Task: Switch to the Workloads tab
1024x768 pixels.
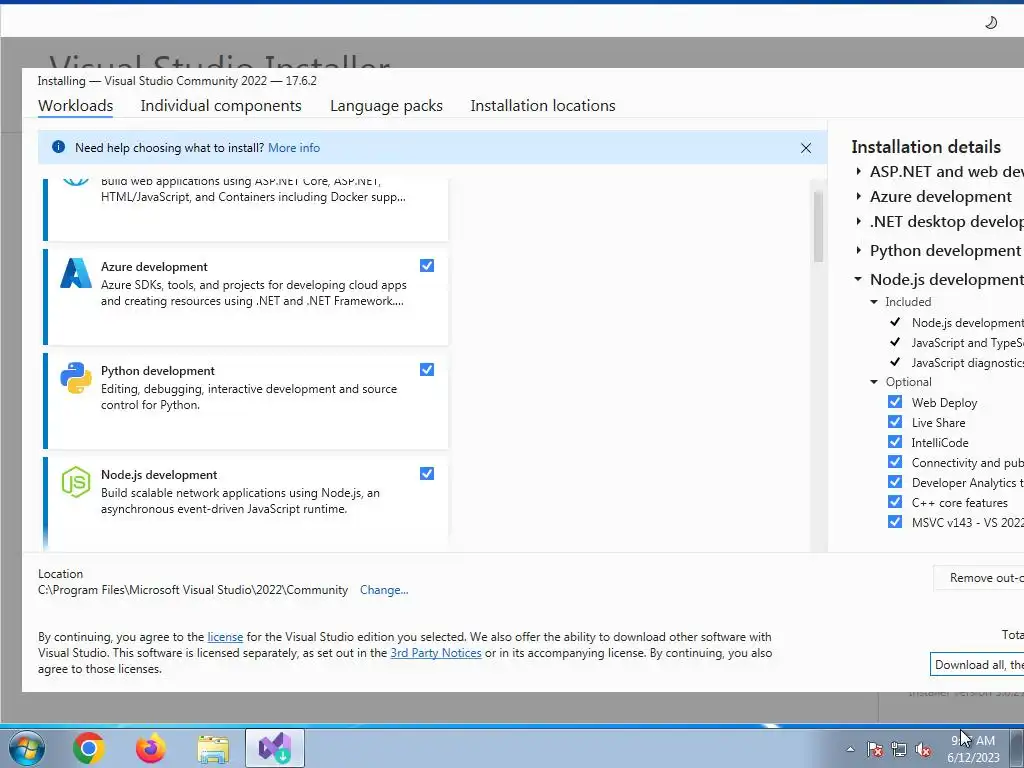Action: point(76,106)
